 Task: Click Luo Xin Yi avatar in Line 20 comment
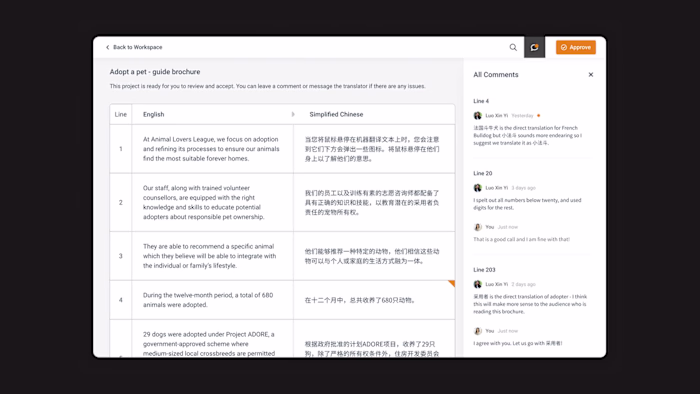point(477,188)
